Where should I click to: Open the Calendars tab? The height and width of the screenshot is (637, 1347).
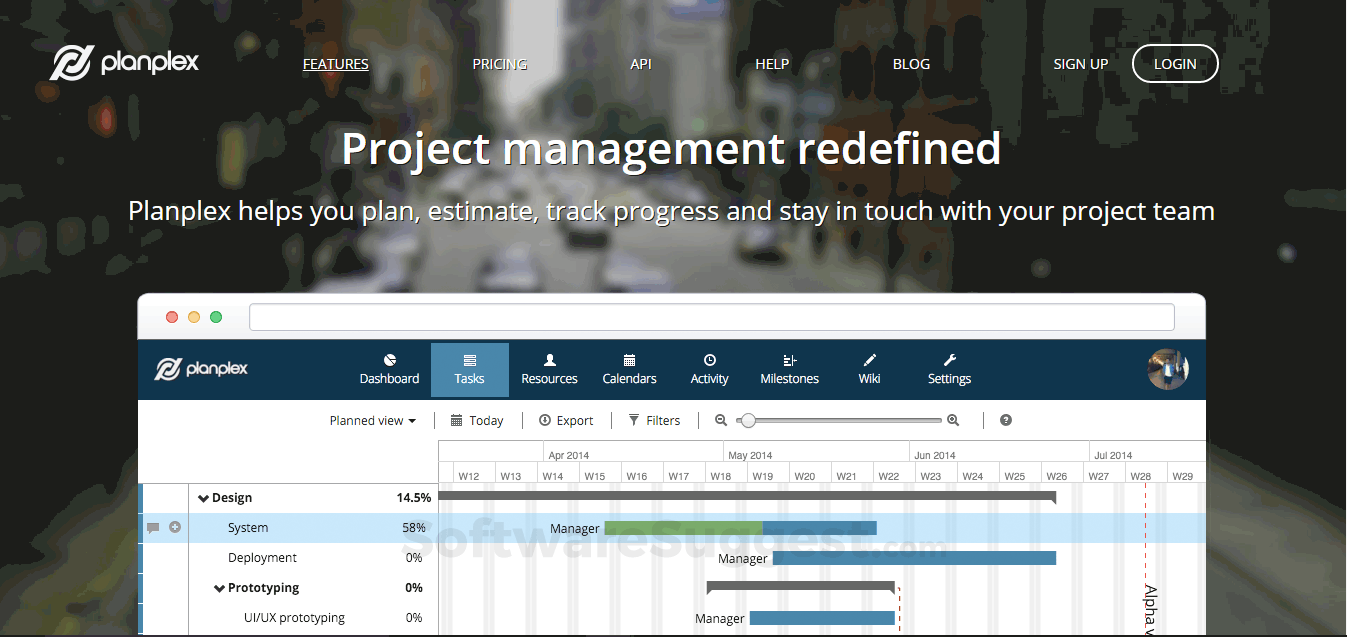[629, 370]
